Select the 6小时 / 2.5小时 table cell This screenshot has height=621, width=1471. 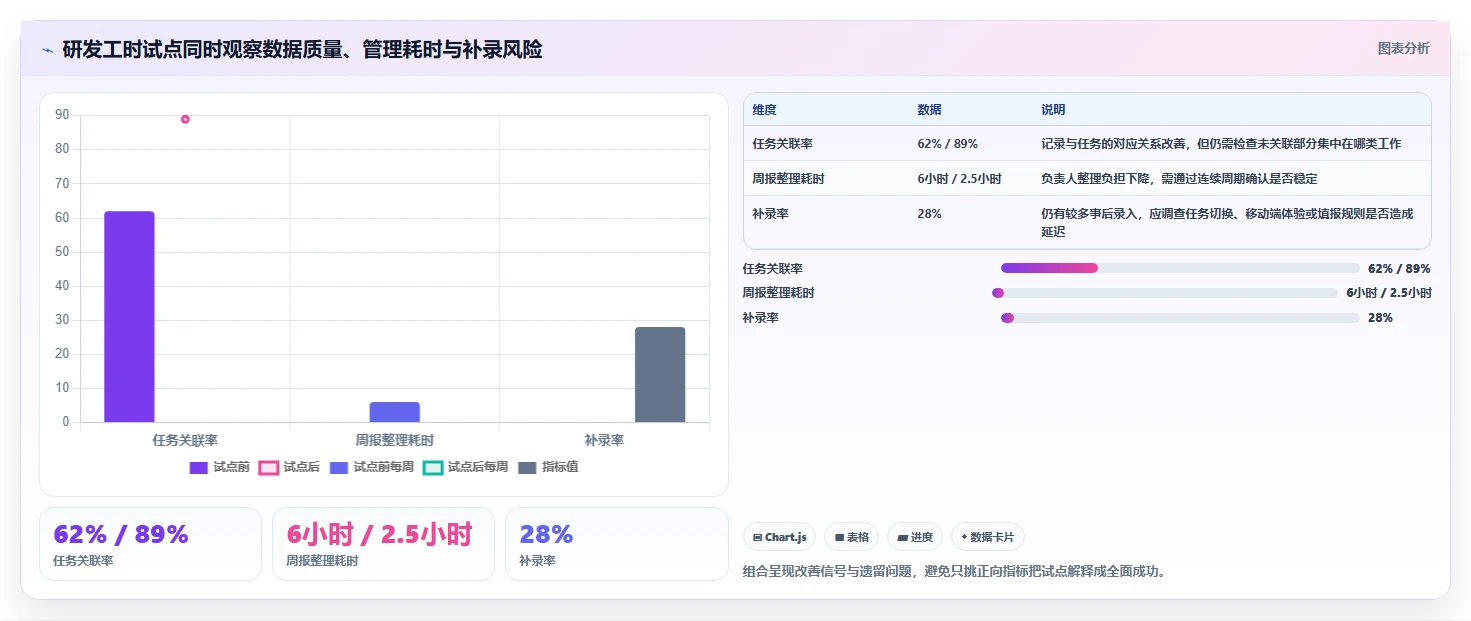[959, 179]
